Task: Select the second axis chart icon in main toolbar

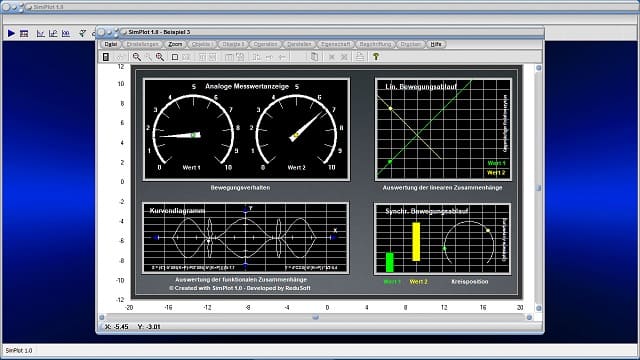Action: tap(53, 33)
